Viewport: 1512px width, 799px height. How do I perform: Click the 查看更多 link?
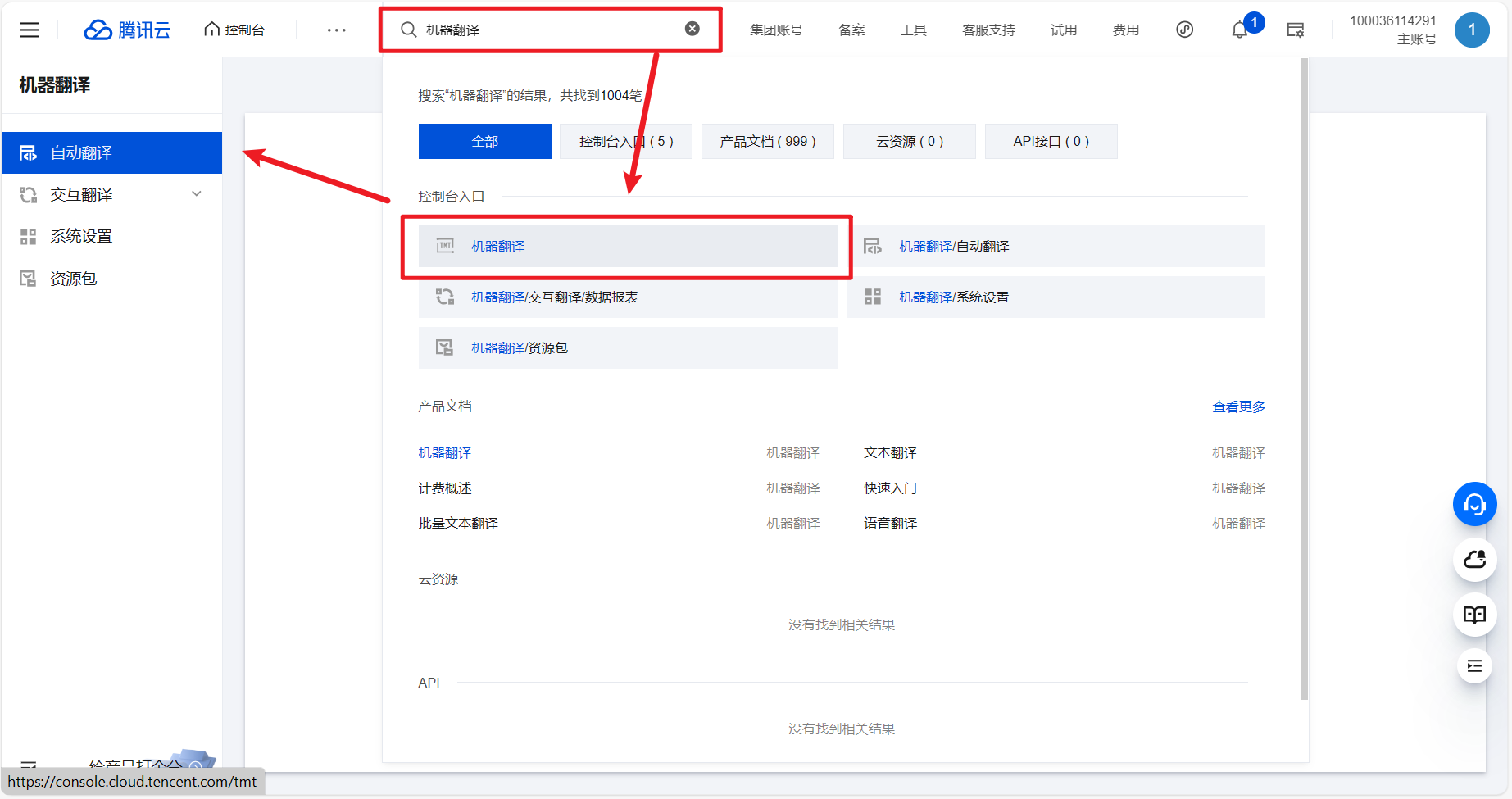pyautogui.click(x=1238, y=406)
